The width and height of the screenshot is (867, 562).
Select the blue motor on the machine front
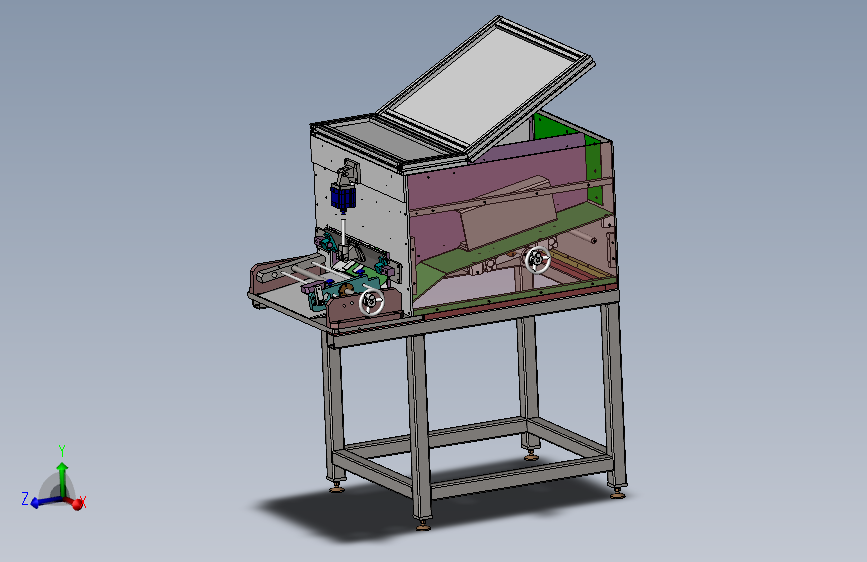click(x=343, y=198)
